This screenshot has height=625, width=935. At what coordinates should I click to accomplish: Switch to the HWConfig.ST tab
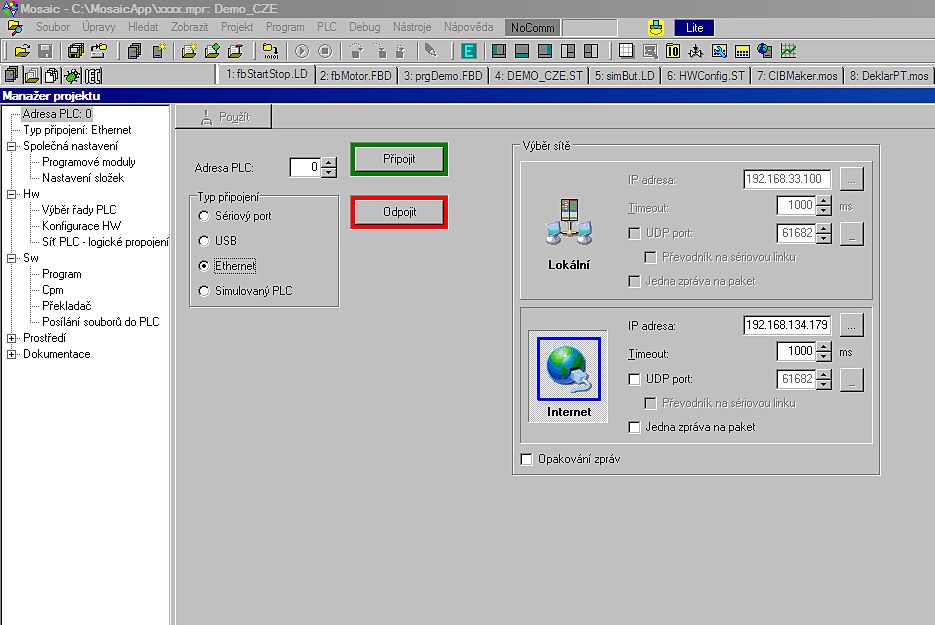[705, 75]
